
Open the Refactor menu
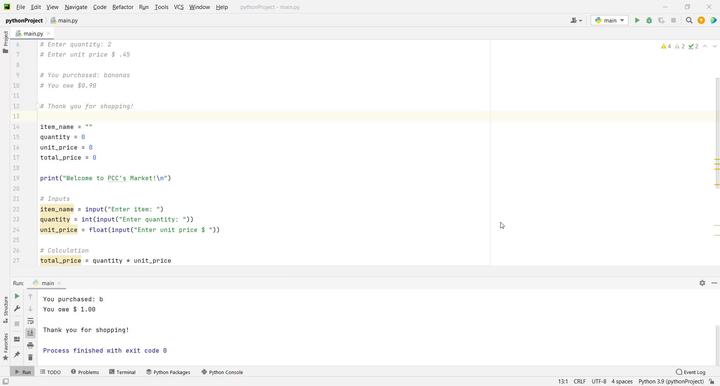tap(123, 7)
